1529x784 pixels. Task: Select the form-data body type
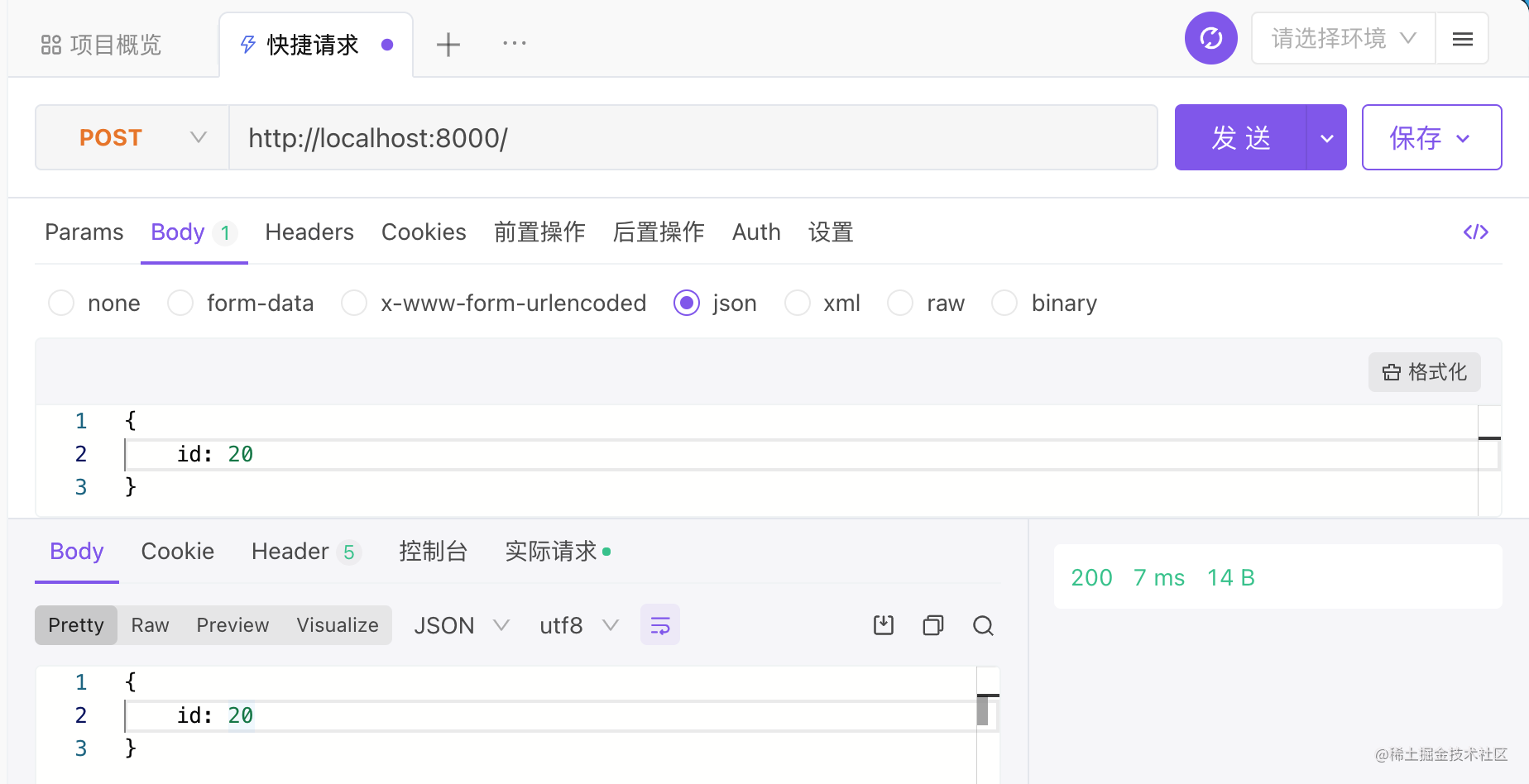click(x=180, y=303)
